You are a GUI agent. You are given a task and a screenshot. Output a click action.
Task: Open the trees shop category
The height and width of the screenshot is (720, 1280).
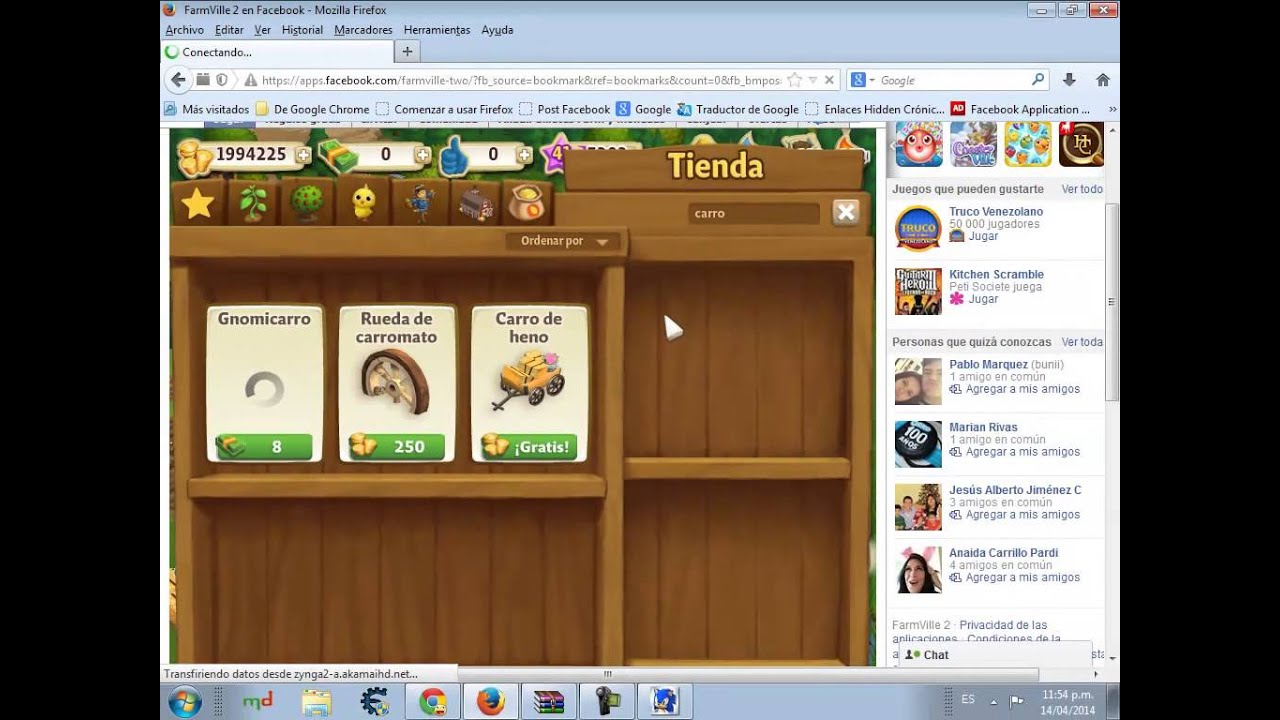pos(307,203)
